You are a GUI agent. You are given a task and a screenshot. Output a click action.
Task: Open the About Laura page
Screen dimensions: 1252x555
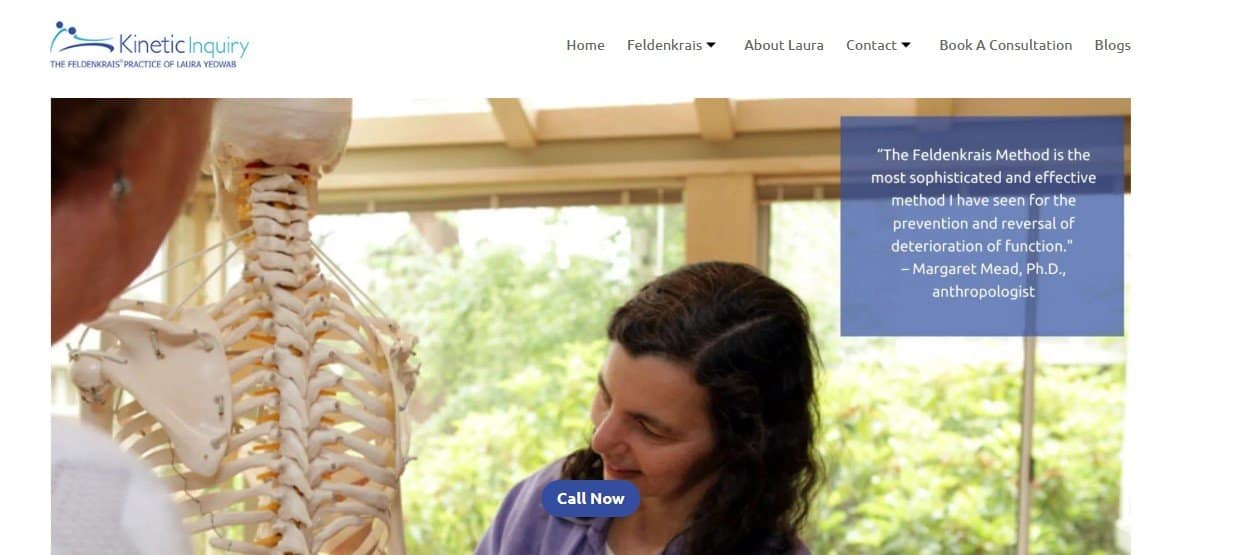pyautogui.click(x=784, y=45)
